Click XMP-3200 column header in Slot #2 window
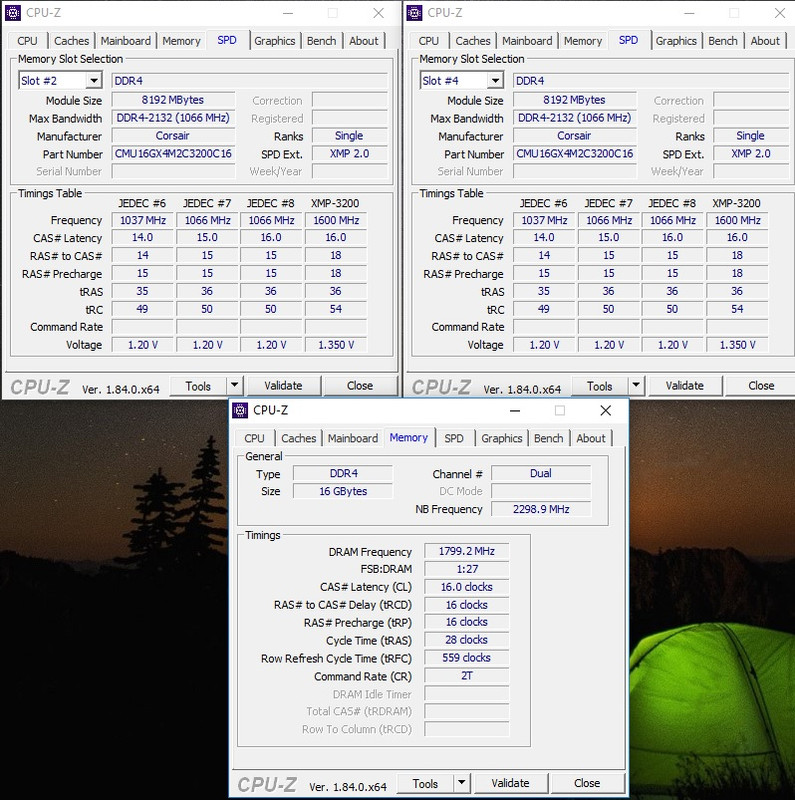The image size is (795, 800). pos(335,203)
